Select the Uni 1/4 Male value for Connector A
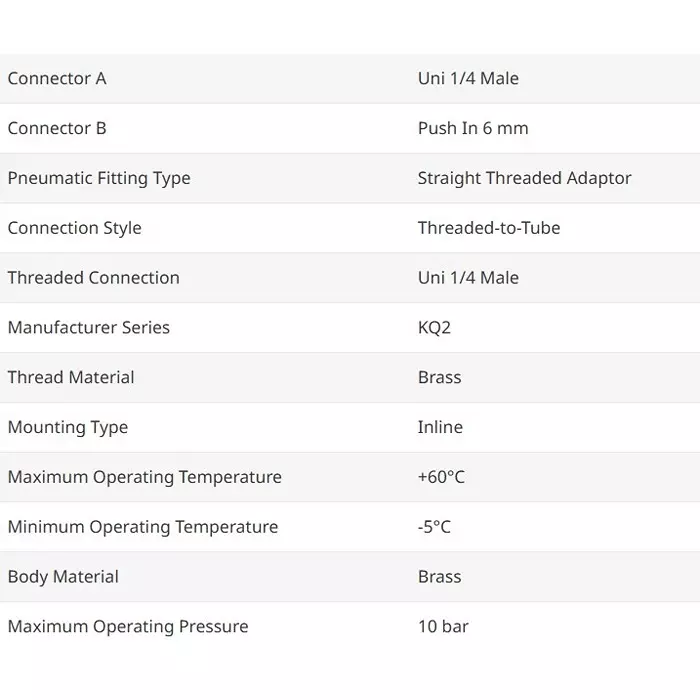 pyautogui.click(x=468, y=78)
